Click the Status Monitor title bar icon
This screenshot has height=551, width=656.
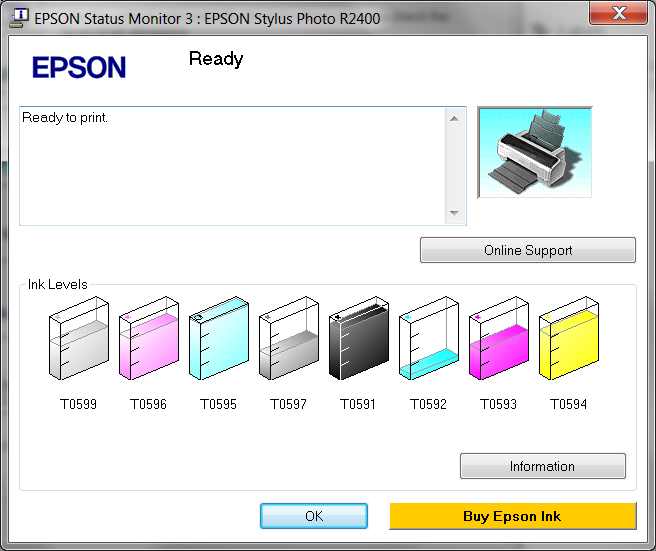pos(19,18)
